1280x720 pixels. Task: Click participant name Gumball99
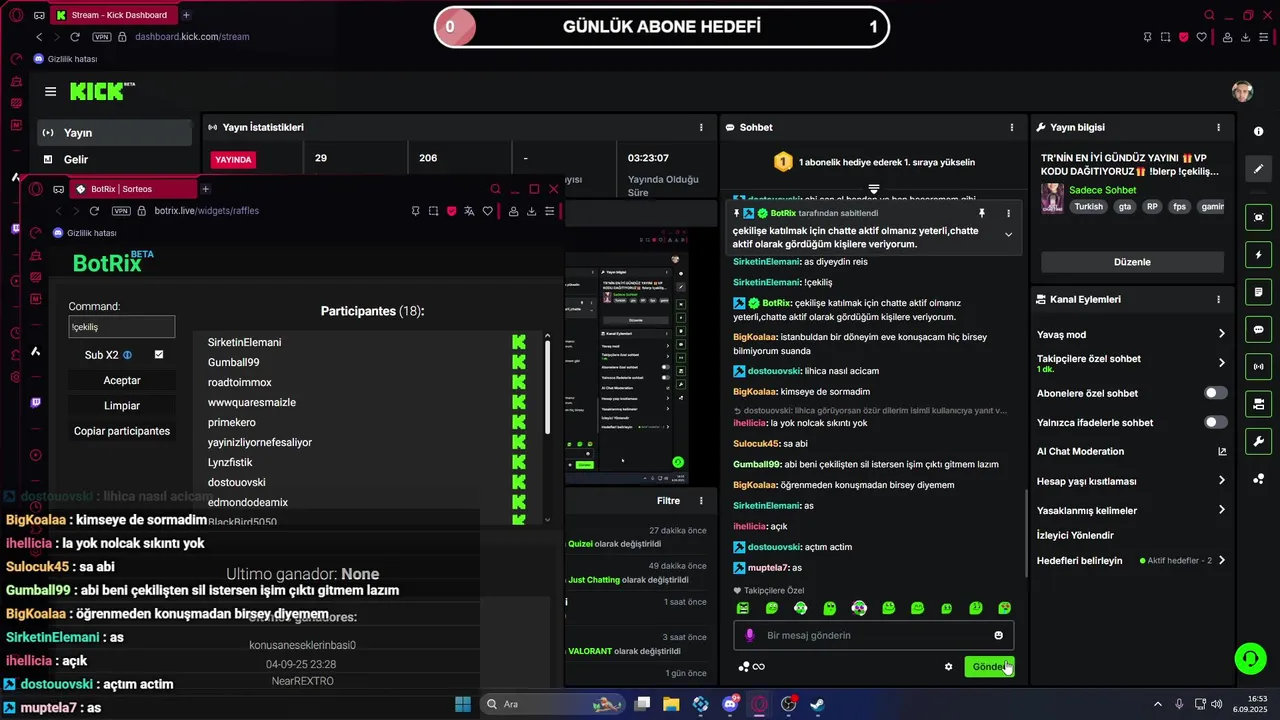click(x=233, y=362)
